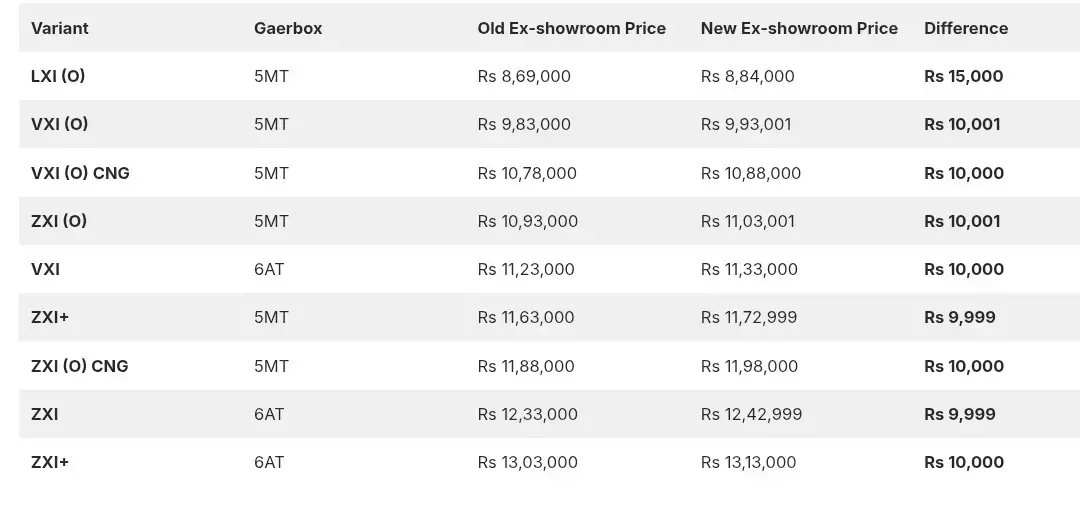Click new price Rs 9,93,001
1080x516 pixels.
746,124
